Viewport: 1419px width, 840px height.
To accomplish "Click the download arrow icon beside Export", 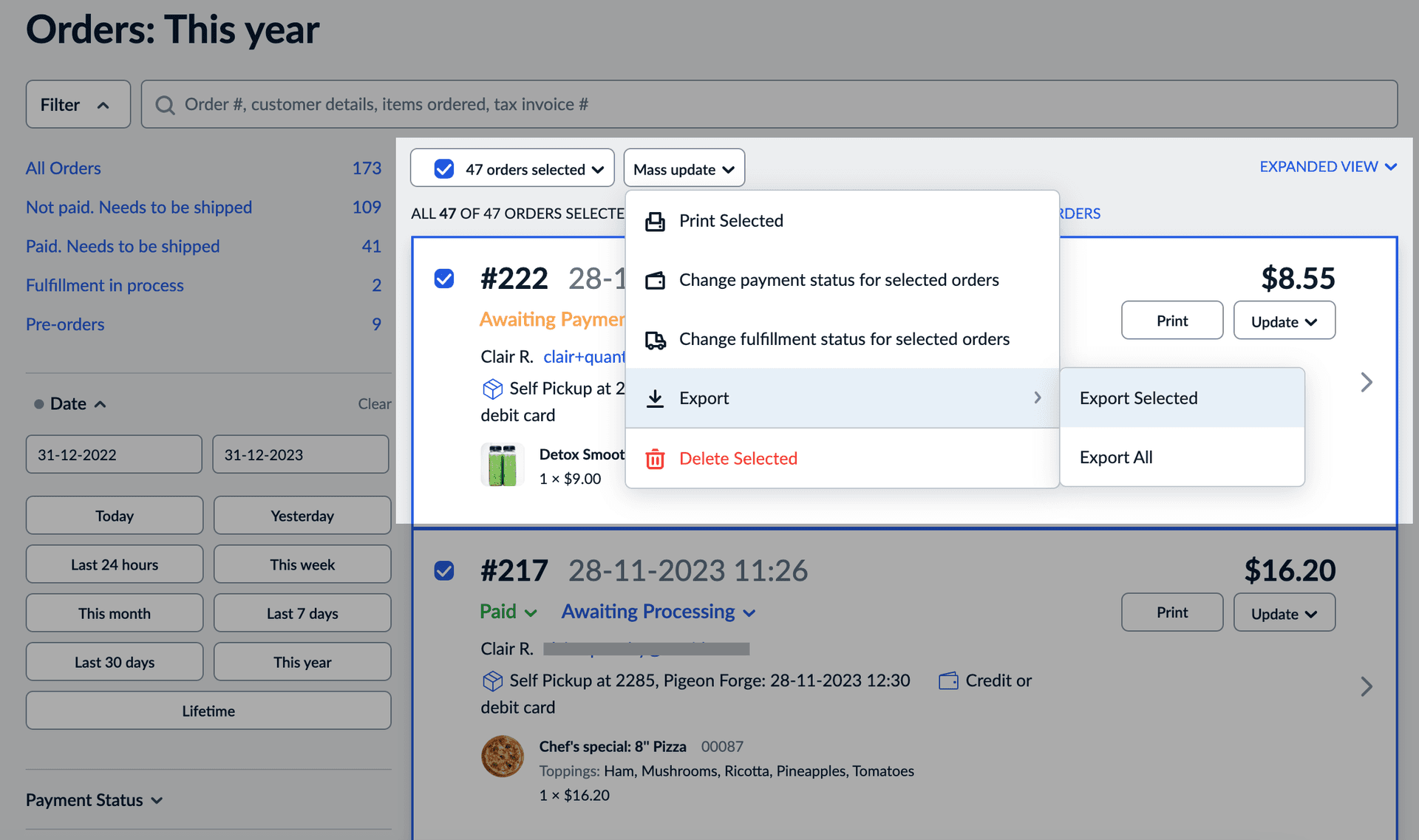I will pos(655,398).
